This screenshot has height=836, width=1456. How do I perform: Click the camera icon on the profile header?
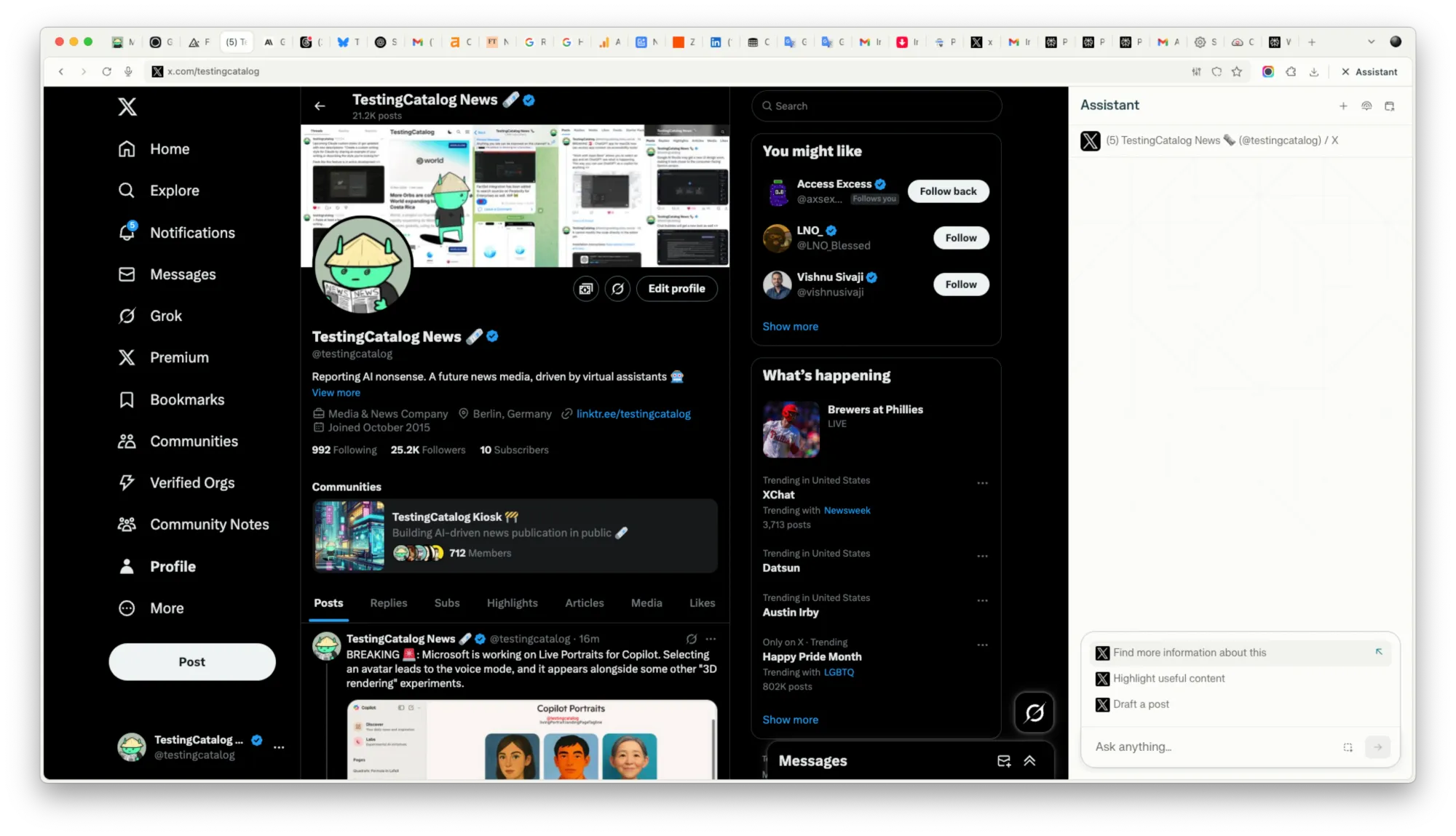coord(585,288)
